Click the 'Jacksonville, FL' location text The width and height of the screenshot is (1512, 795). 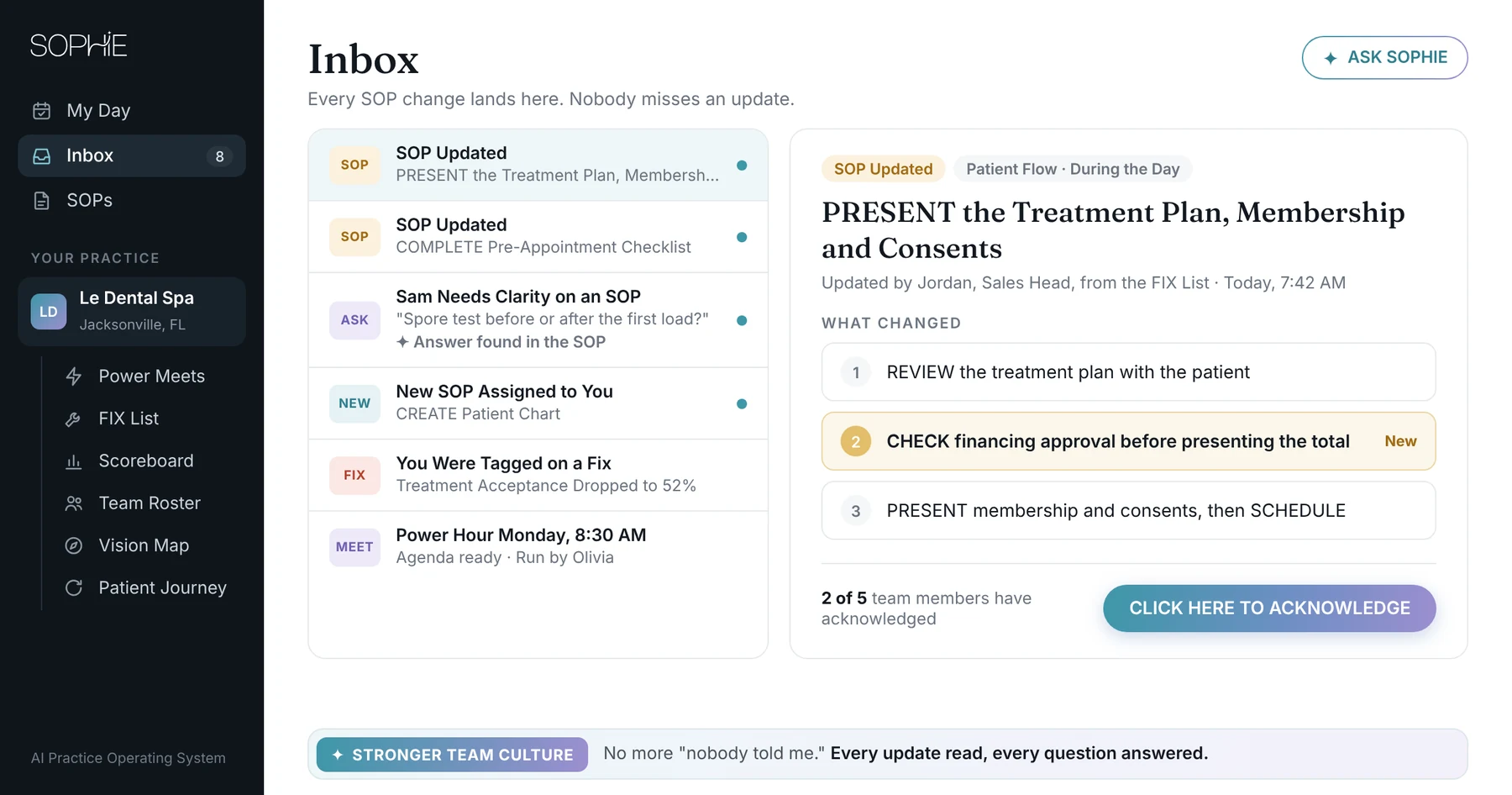pyautogui.click(x=133, y=324)
